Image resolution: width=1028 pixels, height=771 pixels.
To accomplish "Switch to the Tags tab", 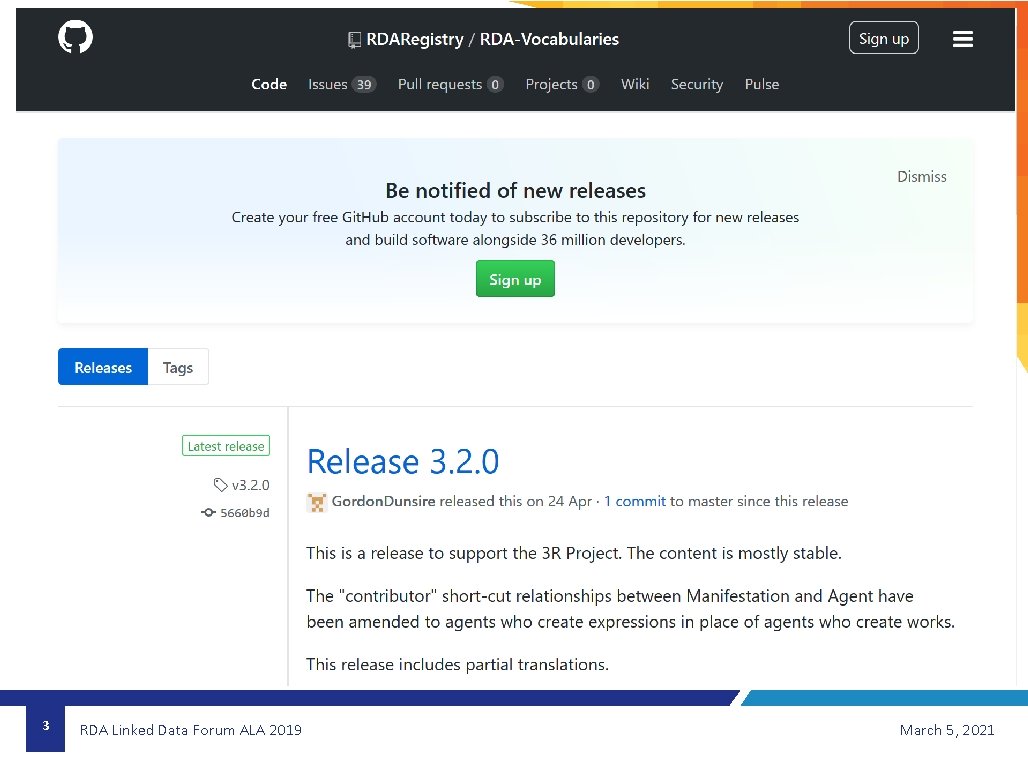I will [178, 367].
